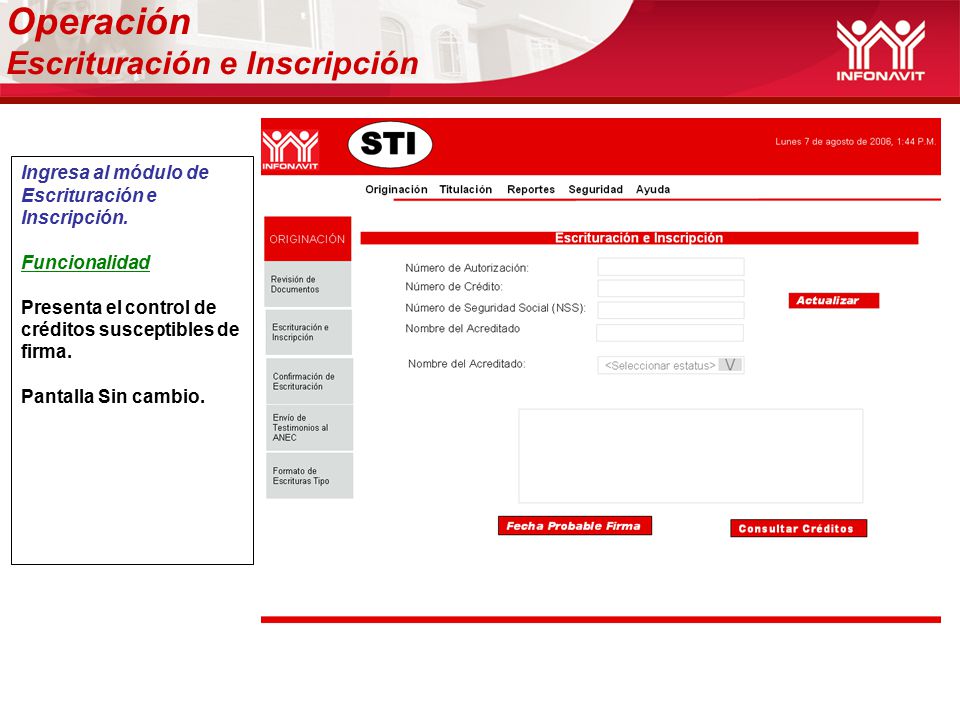Viewport: 960px width, 720px height.
Task: Open Escrituración e Inscripción in sidebar
Action: click(x=309, y=332)
